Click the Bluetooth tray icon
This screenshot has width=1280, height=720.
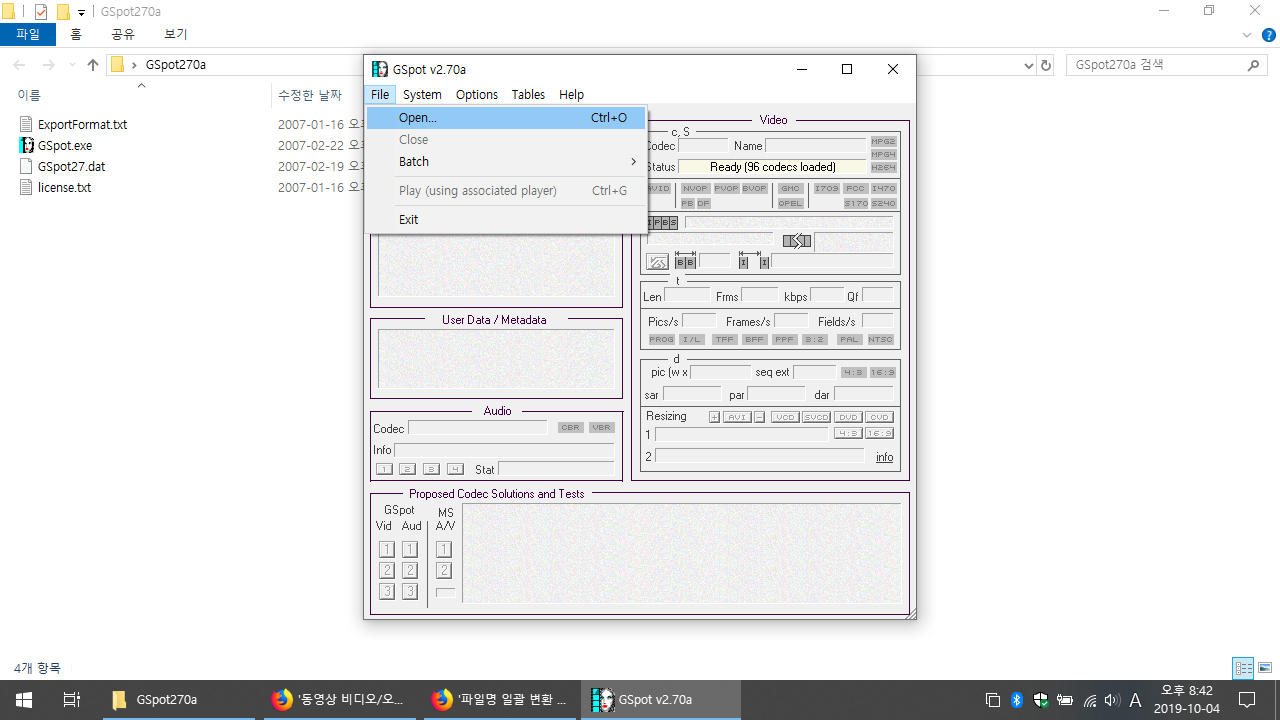point(1017,700)
